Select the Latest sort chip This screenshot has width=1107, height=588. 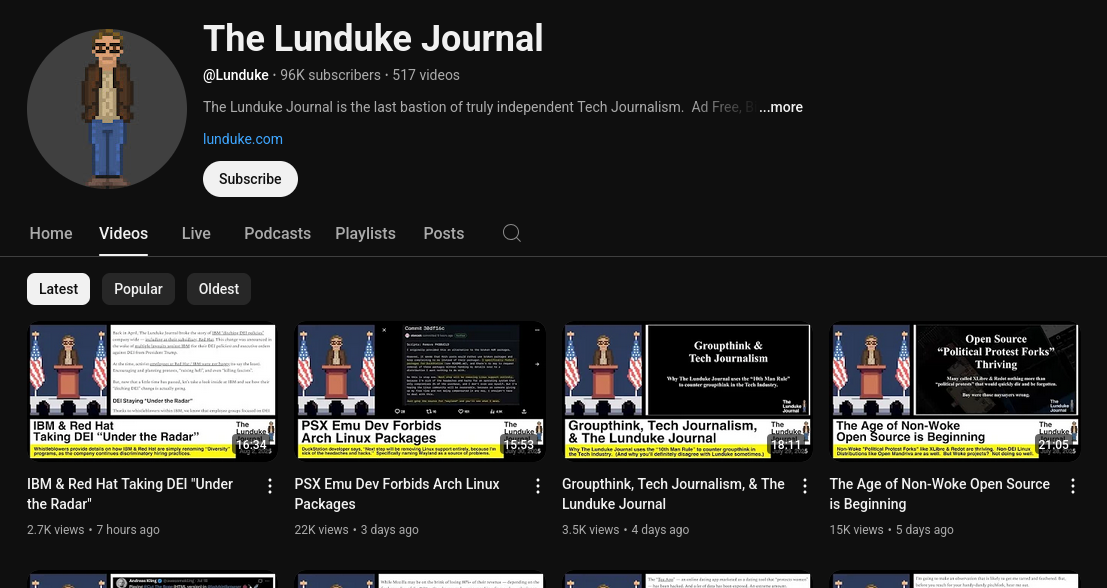(59, 289)
